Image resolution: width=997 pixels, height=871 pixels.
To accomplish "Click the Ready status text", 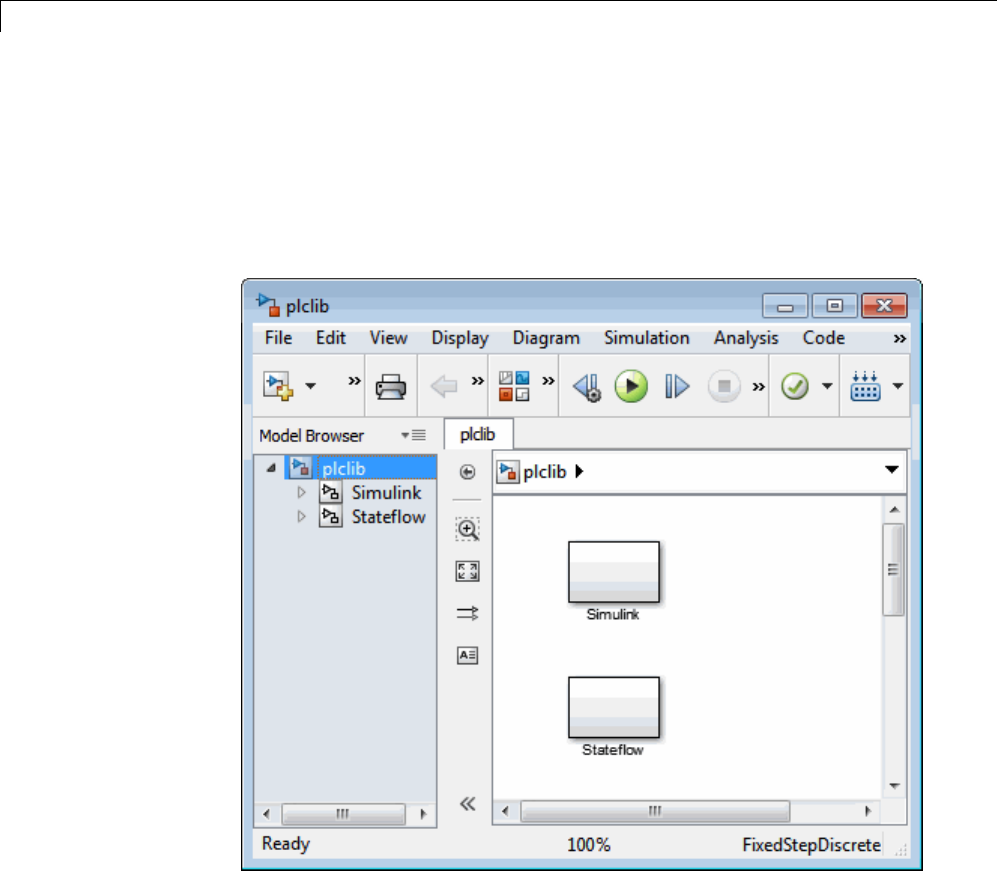I will click(285, 844).
